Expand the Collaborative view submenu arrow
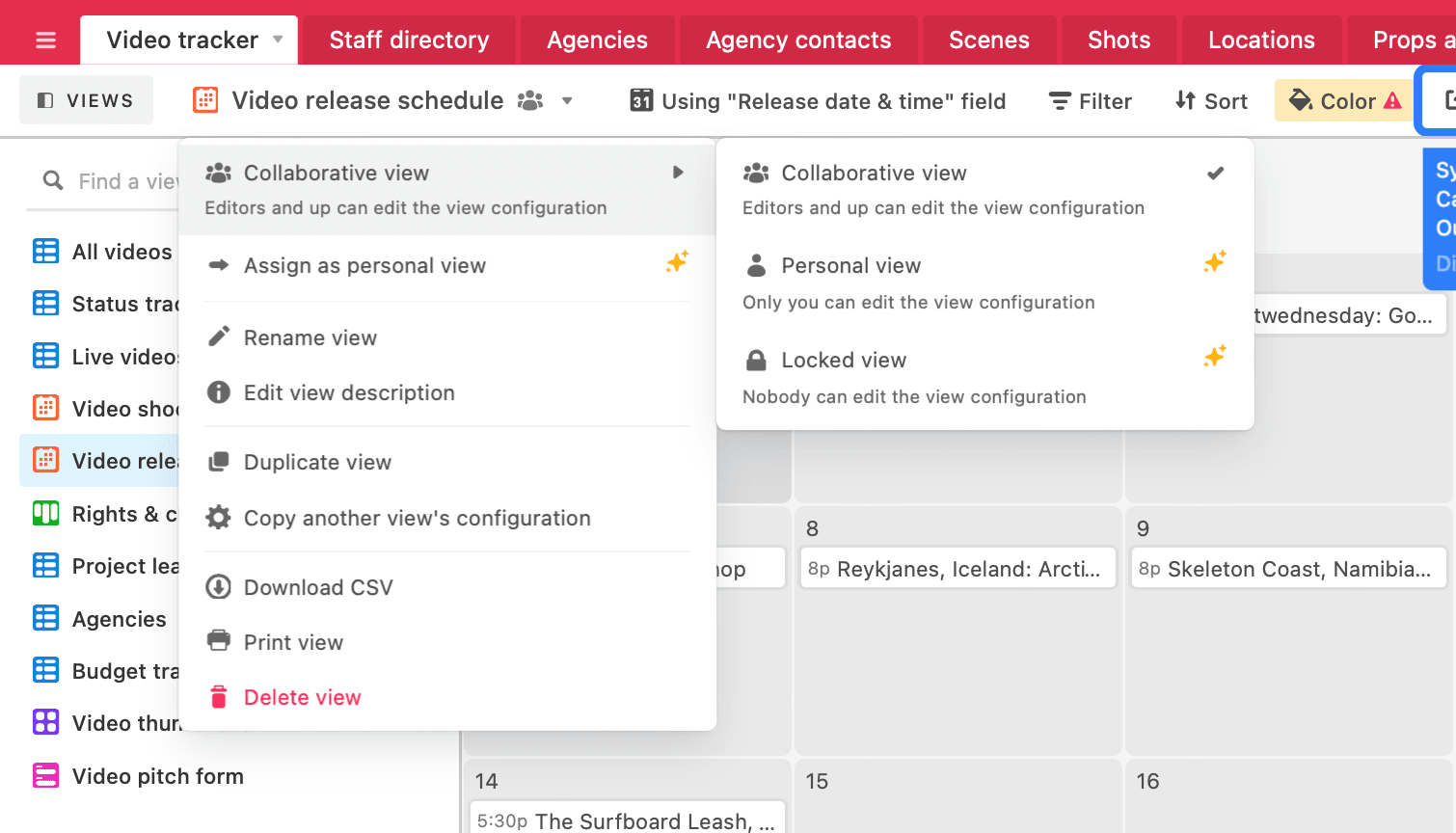The height and width of the screenshot is (833, 1456). pyautogui.click(x=678, y=173)
